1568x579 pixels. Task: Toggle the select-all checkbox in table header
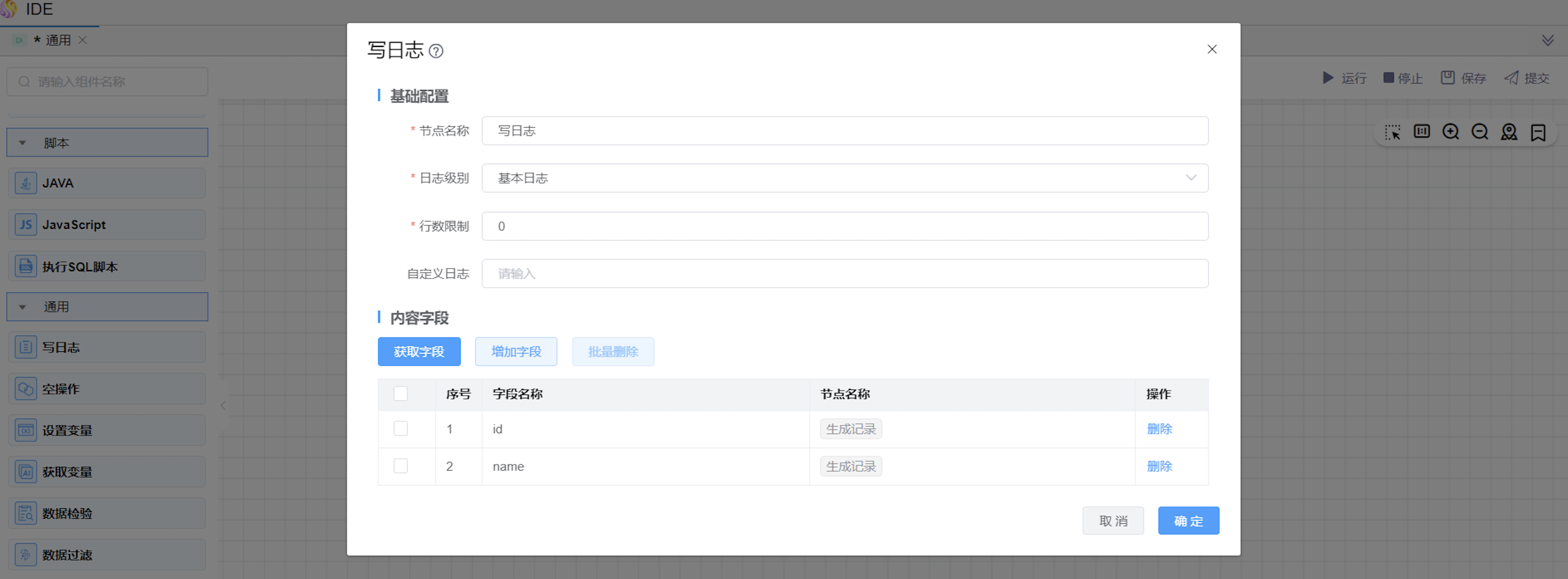[400, 394]
